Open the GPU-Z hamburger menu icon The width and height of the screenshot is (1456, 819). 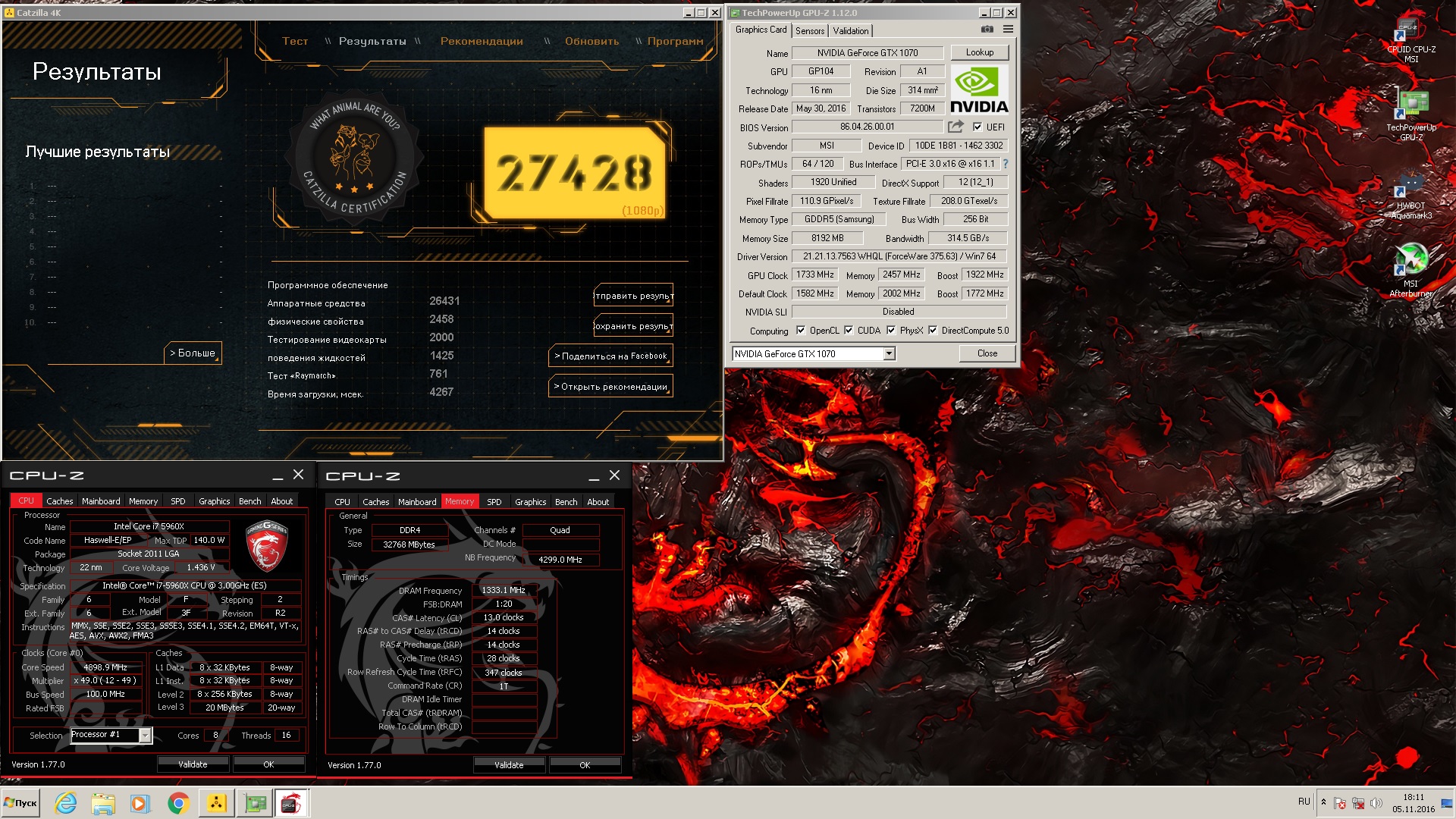[1008, 29]
